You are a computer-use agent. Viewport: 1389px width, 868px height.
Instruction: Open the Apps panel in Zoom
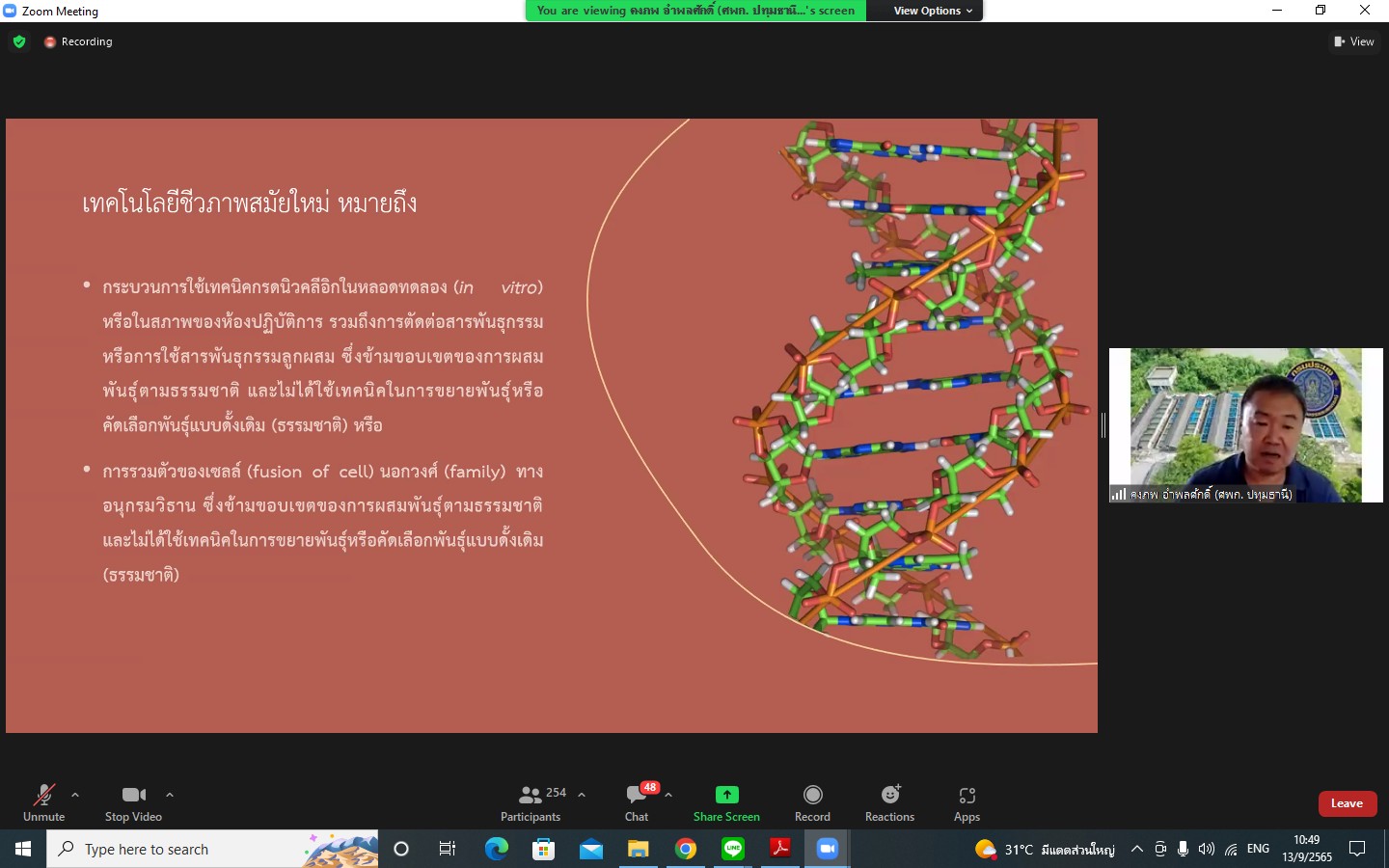[x=967, y=802]
